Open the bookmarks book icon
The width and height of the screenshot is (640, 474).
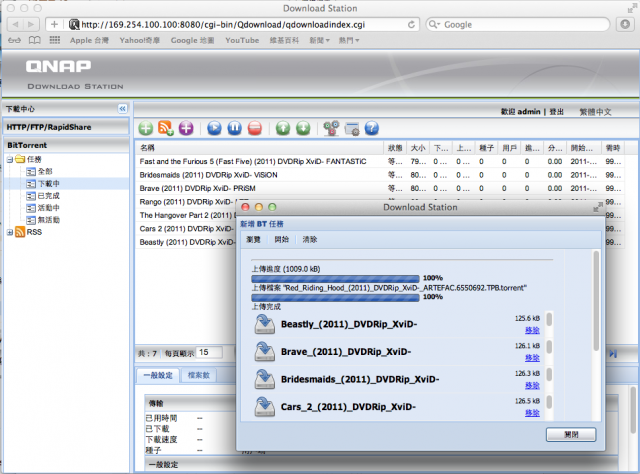coord(35,40)
